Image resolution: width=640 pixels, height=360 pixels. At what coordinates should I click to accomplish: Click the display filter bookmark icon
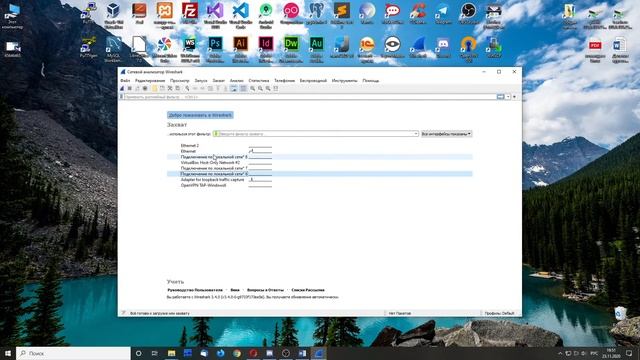121,97
